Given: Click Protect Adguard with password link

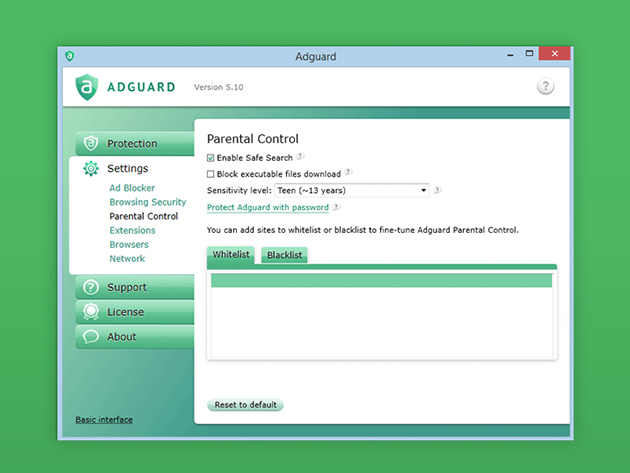Looking at the screenshot, I should (x=268, y=207).
